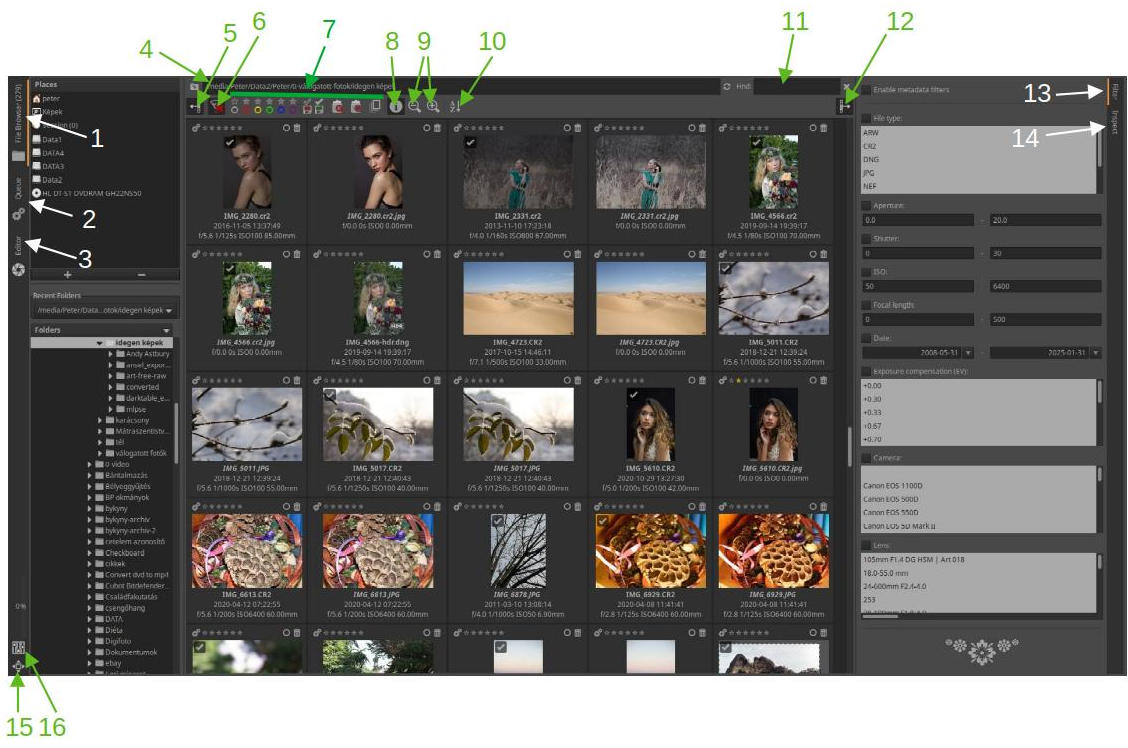Screen dimensions: 1128x748
Task: Open the Editor tab
Action: coord(17,247)
